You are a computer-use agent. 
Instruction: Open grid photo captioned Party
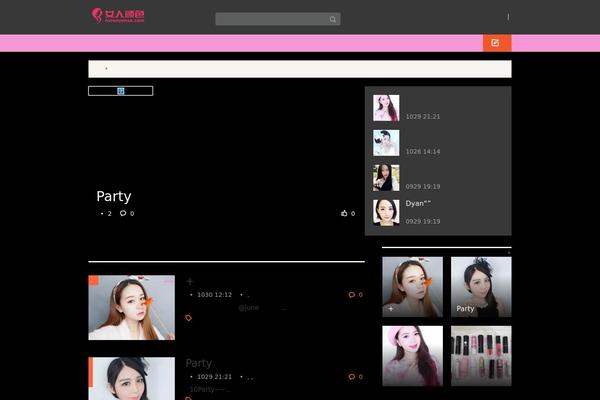[x=481, y=287]
